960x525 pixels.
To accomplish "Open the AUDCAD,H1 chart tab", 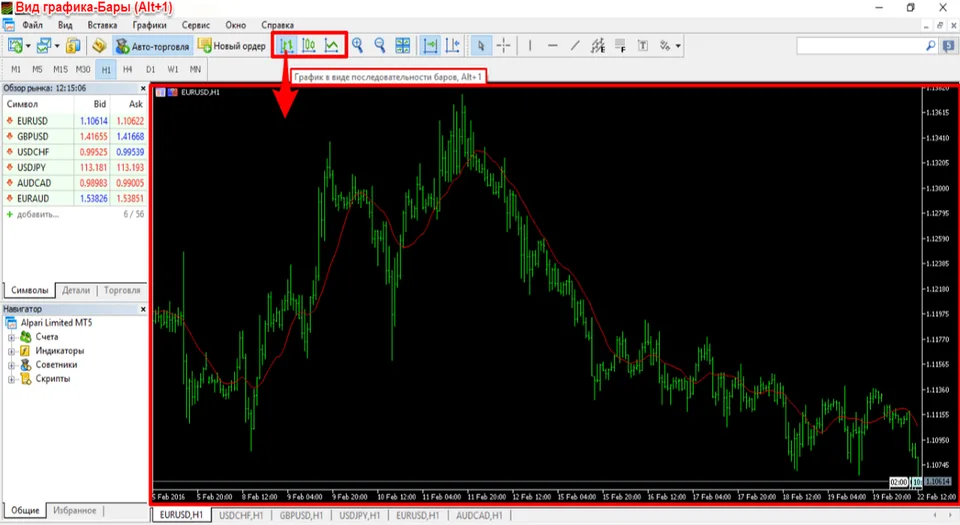I will point(479,515).
